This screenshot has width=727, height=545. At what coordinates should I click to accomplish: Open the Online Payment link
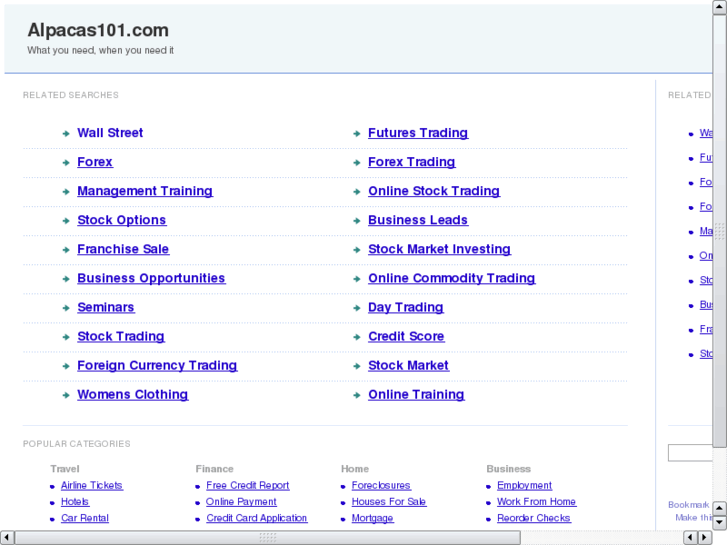(x=241, y=502)
